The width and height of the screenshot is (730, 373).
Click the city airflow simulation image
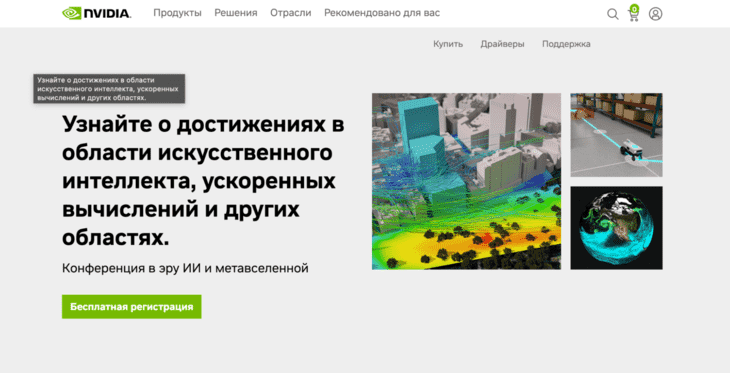(466, 181)
